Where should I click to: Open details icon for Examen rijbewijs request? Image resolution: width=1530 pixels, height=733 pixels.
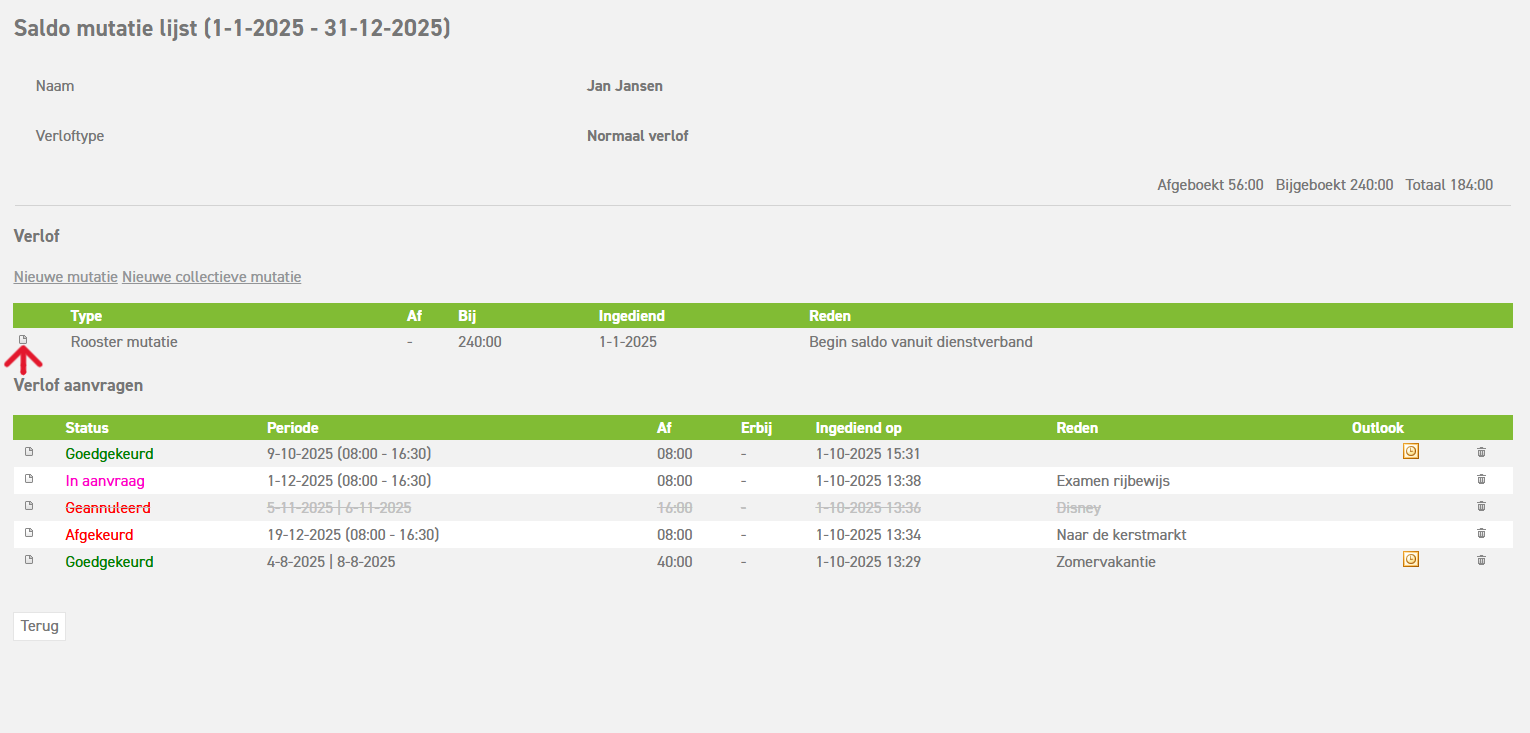tap(29, 479)
